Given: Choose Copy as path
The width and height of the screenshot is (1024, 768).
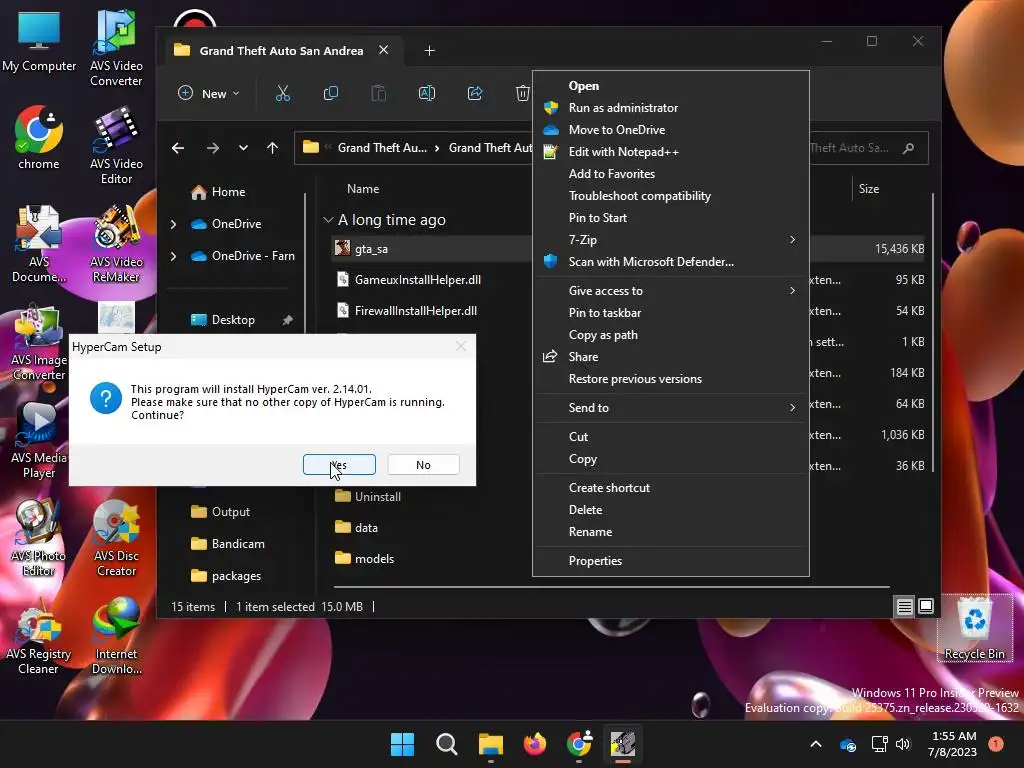Looking at the screenshot, I should [x=671, y=335].
